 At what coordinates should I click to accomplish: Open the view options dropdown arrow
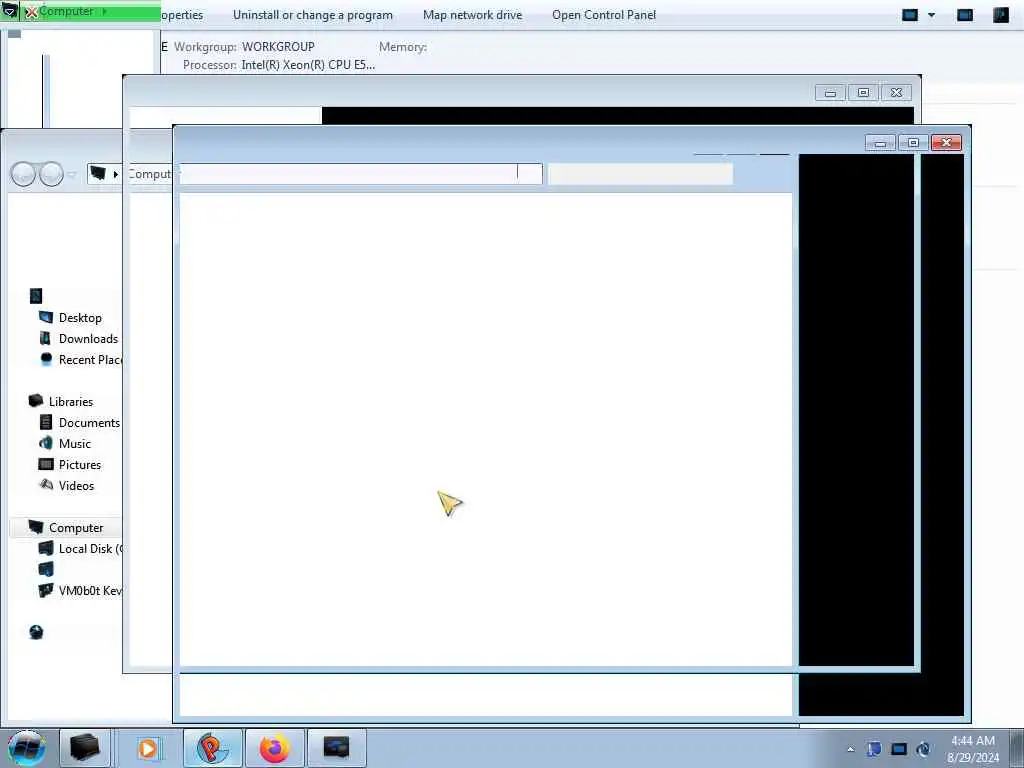pyautogui.click(x=931, y=15)
